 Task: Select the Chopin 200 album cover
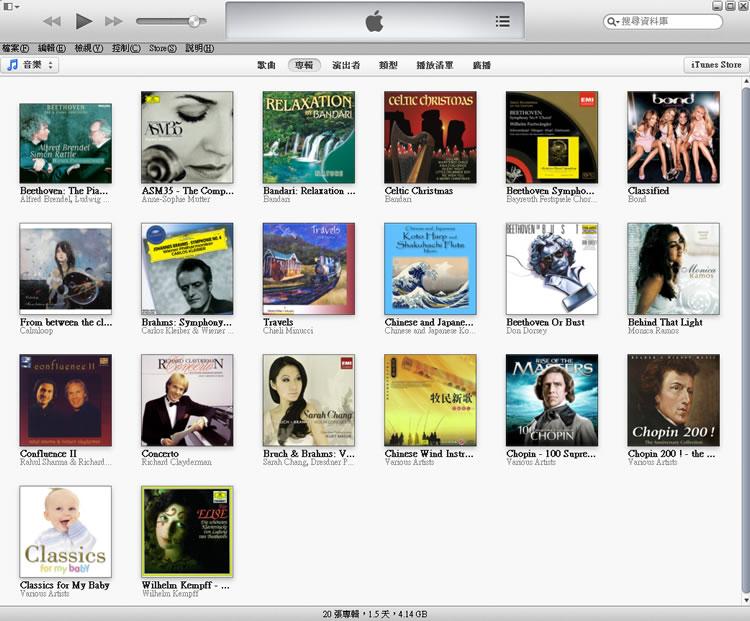[673, 400]
